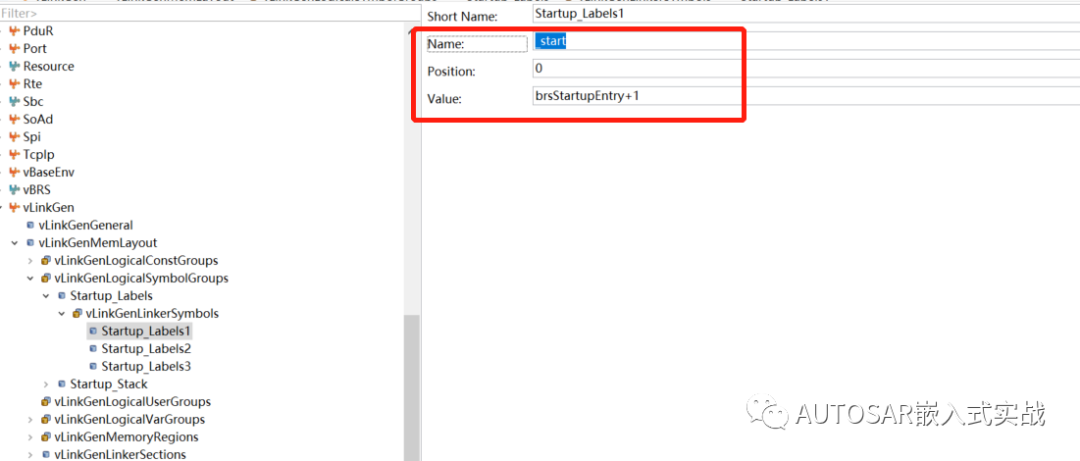The width and height of the screenshot is (1080, 461).
Task: Click the Short Name text field
Action: point(800,15)
